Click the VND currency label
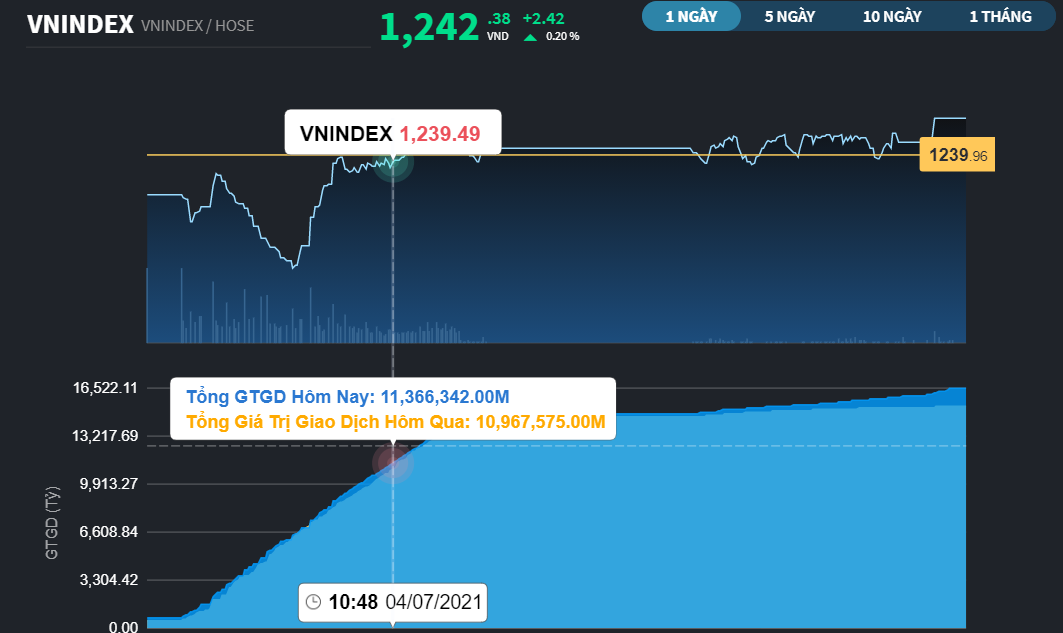 (498, 37)
